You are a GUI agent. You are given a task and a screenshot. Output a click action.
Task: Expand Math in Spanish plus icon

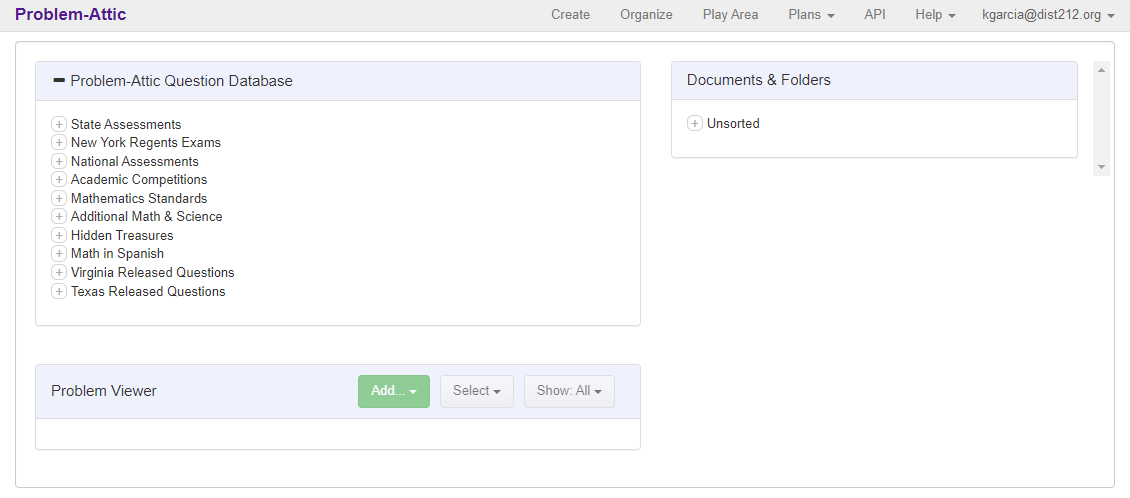pos(59,254)
